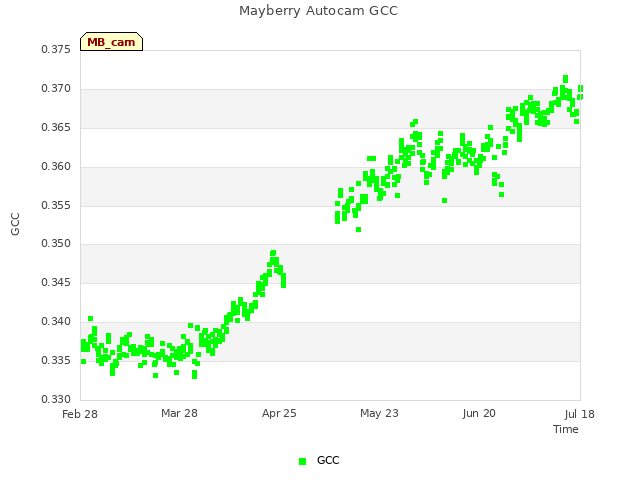Click the 0.350 y-axis value

[56, 243]
